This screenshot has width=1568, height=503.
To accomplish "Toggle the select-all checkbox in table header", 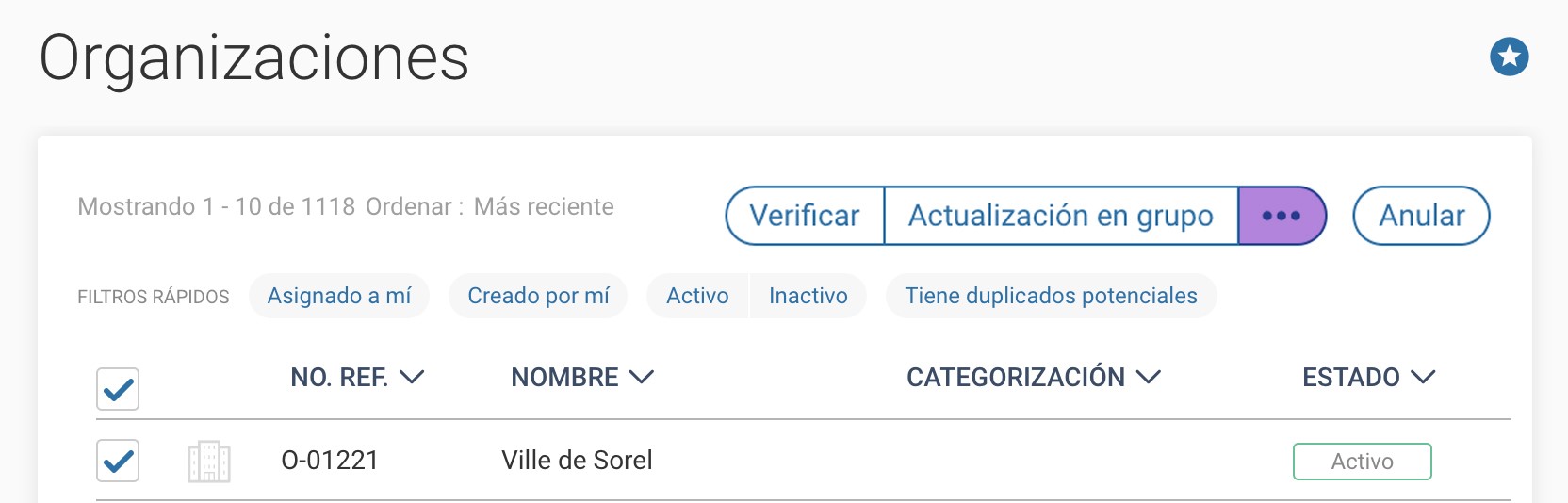I will tap(118, 389).
